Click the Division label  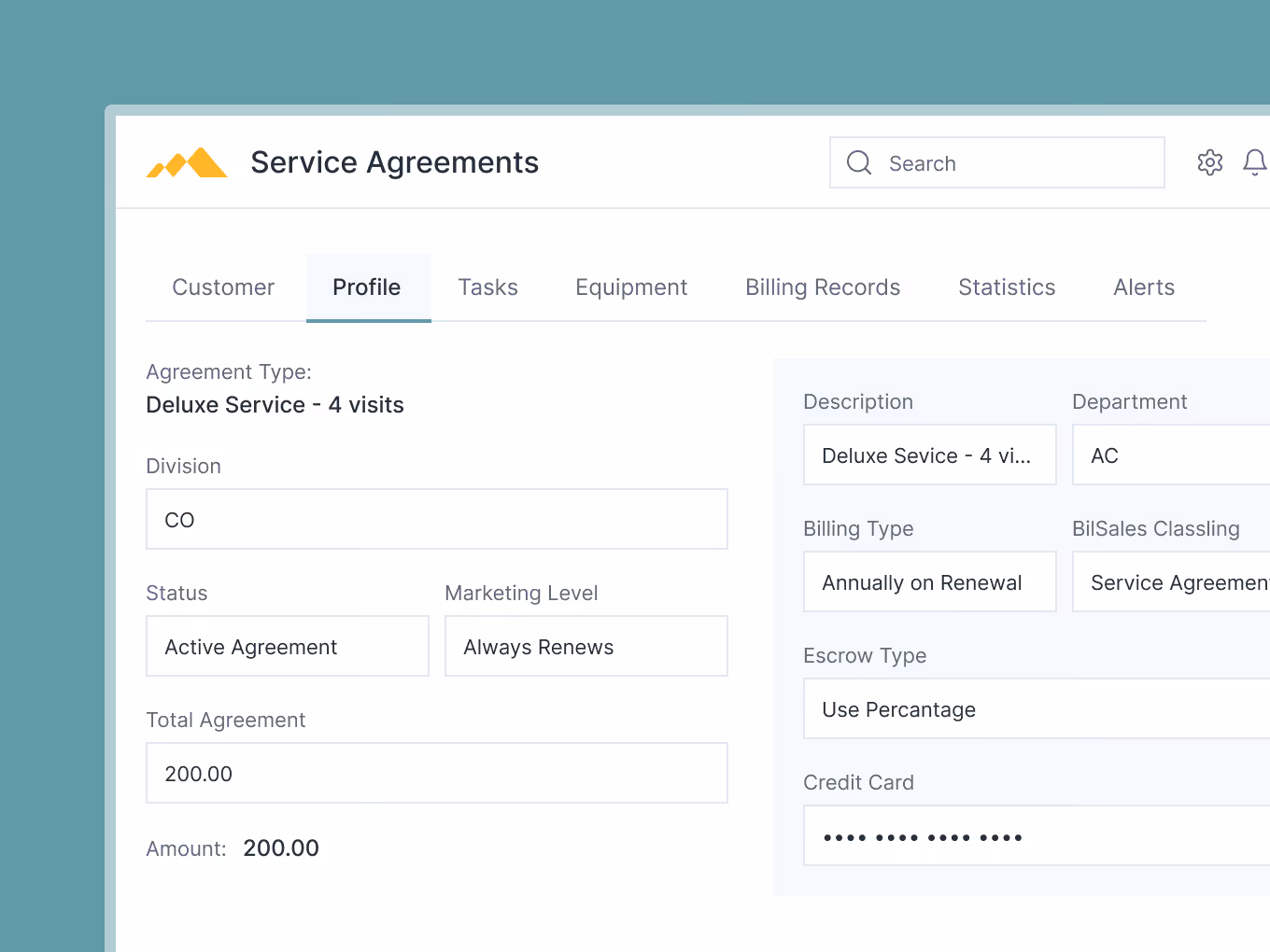(184, 466)
